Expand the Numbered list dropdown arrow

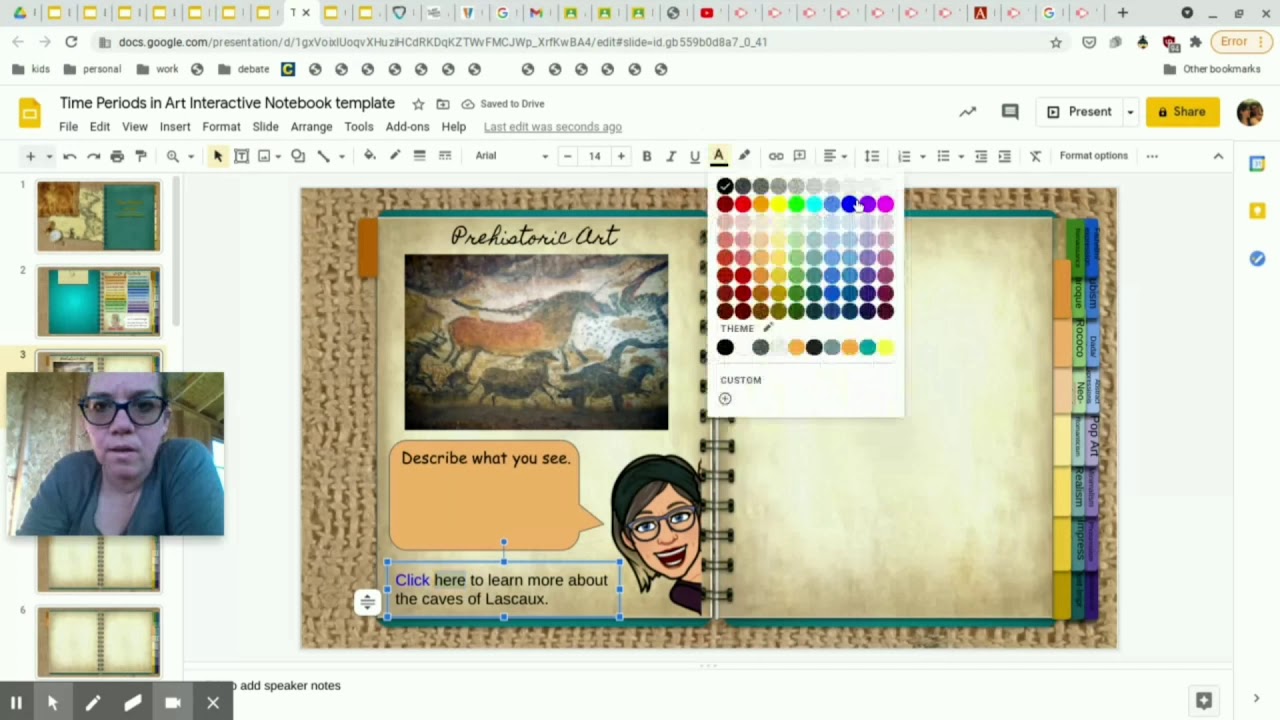click(920, 156)
